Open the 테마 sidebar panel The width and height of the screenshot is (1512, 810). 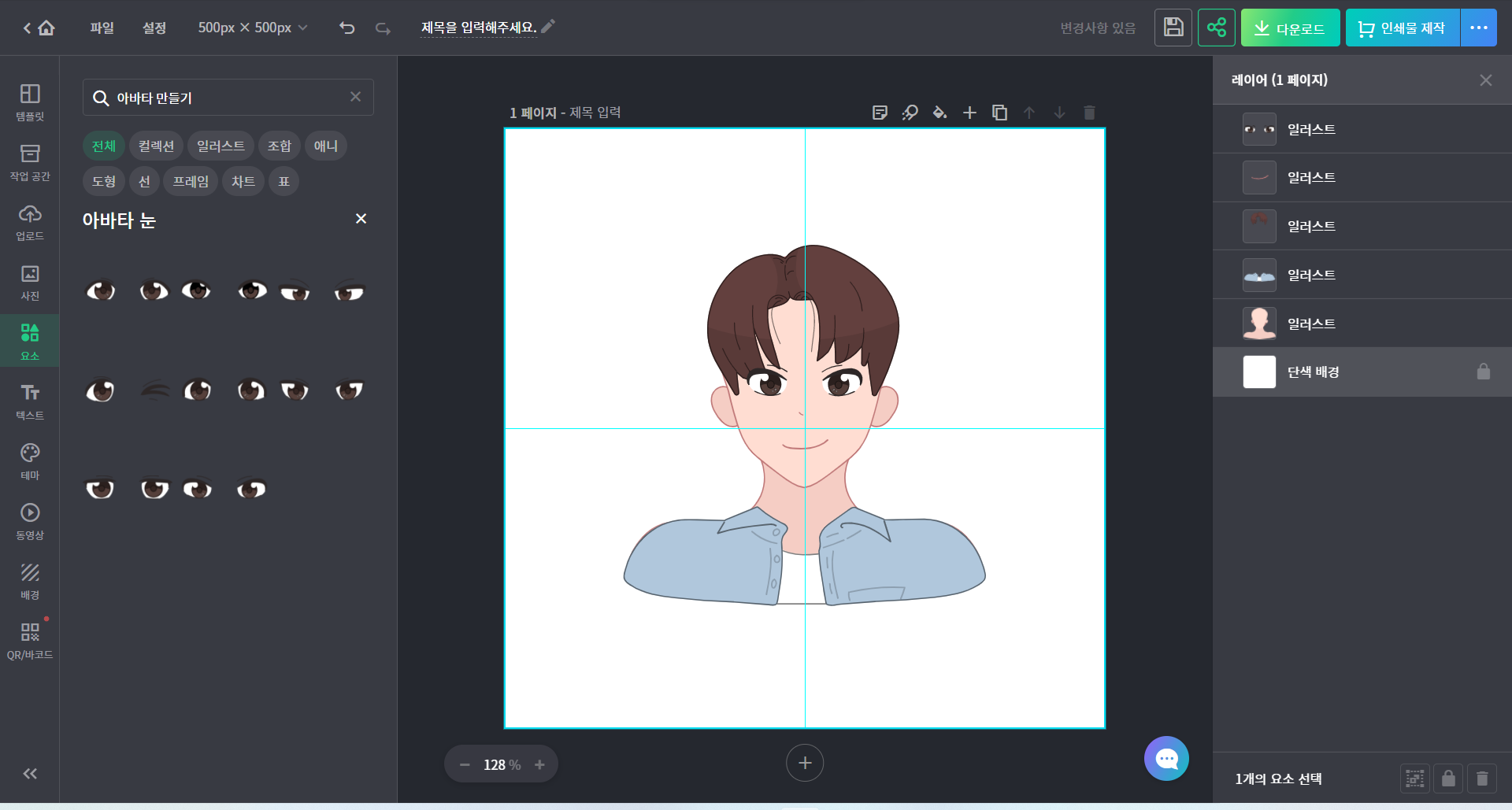(30, 461)
